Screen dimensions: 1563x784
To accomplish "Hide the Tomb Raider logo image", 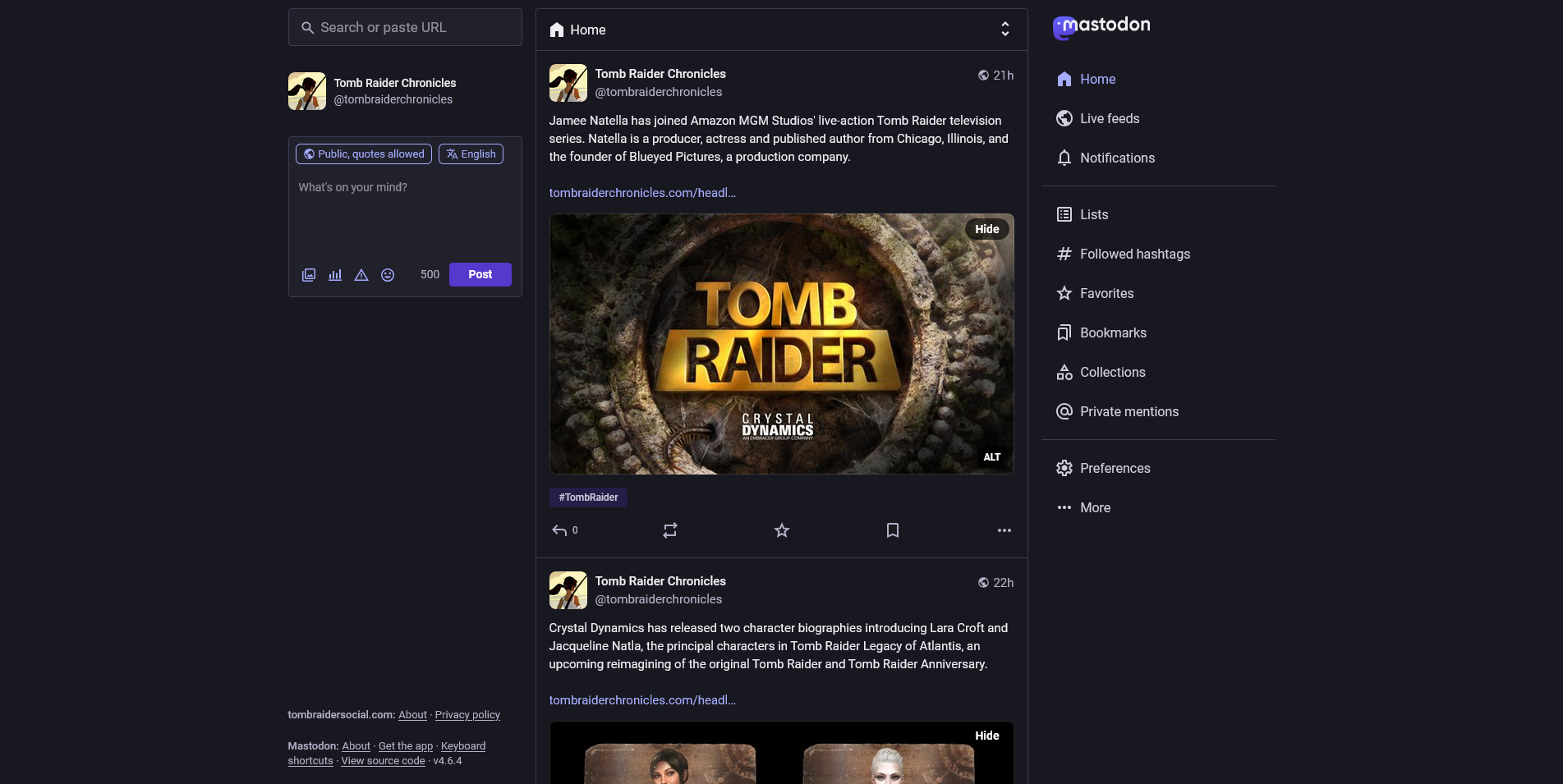I will [987, 229].
